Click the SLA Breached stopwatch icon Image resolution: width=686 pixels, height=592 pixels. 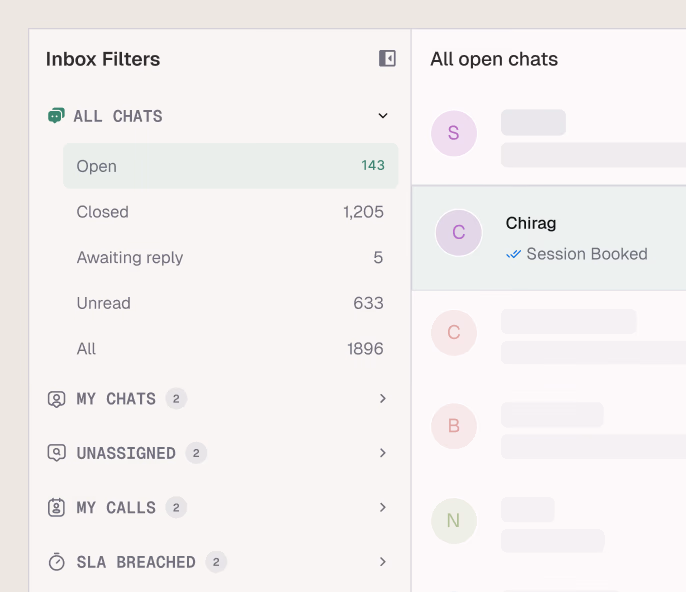pyautogui.click(x=57, y=562)
